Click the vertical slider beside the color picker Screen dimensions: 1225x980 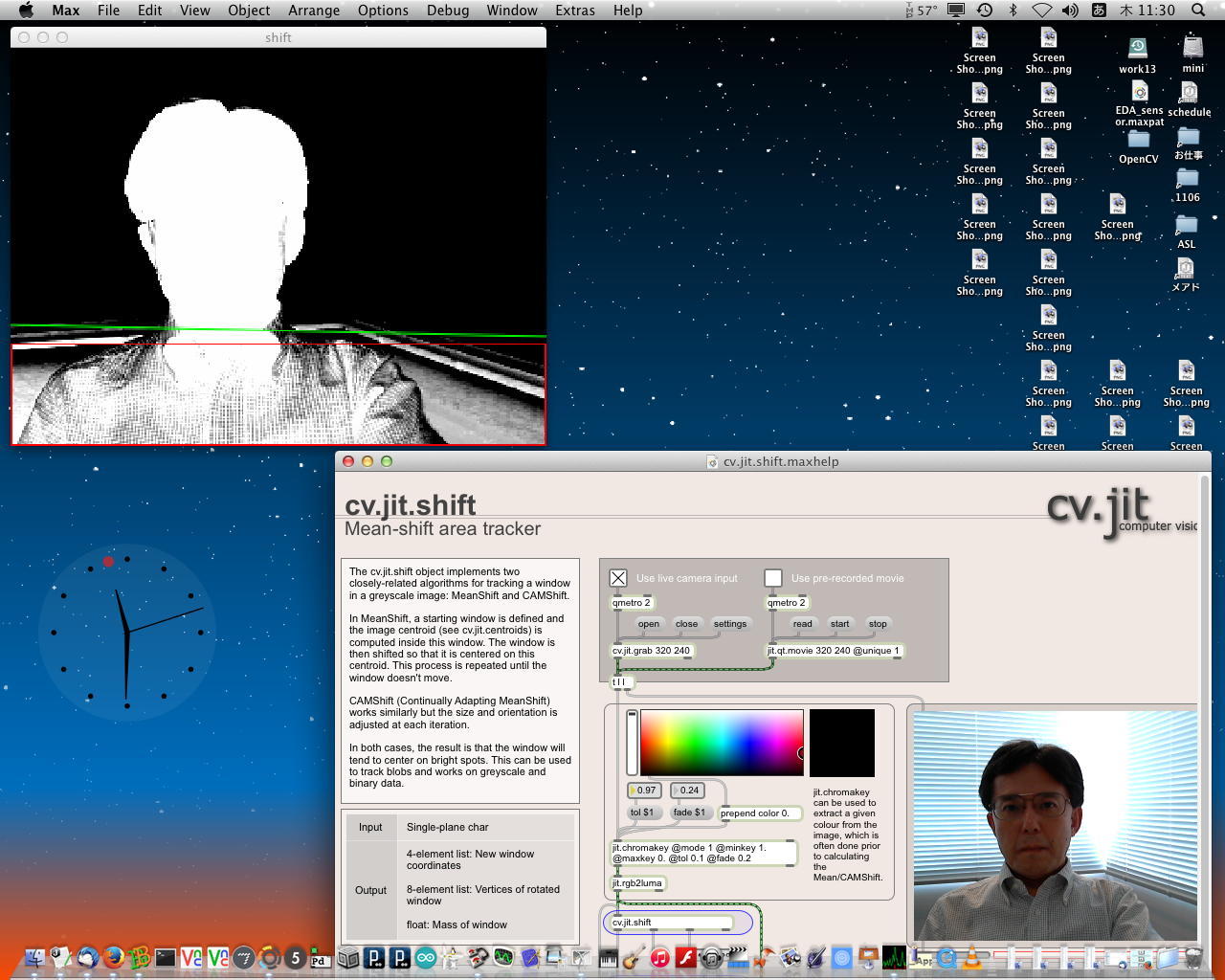tap(632, 742)
